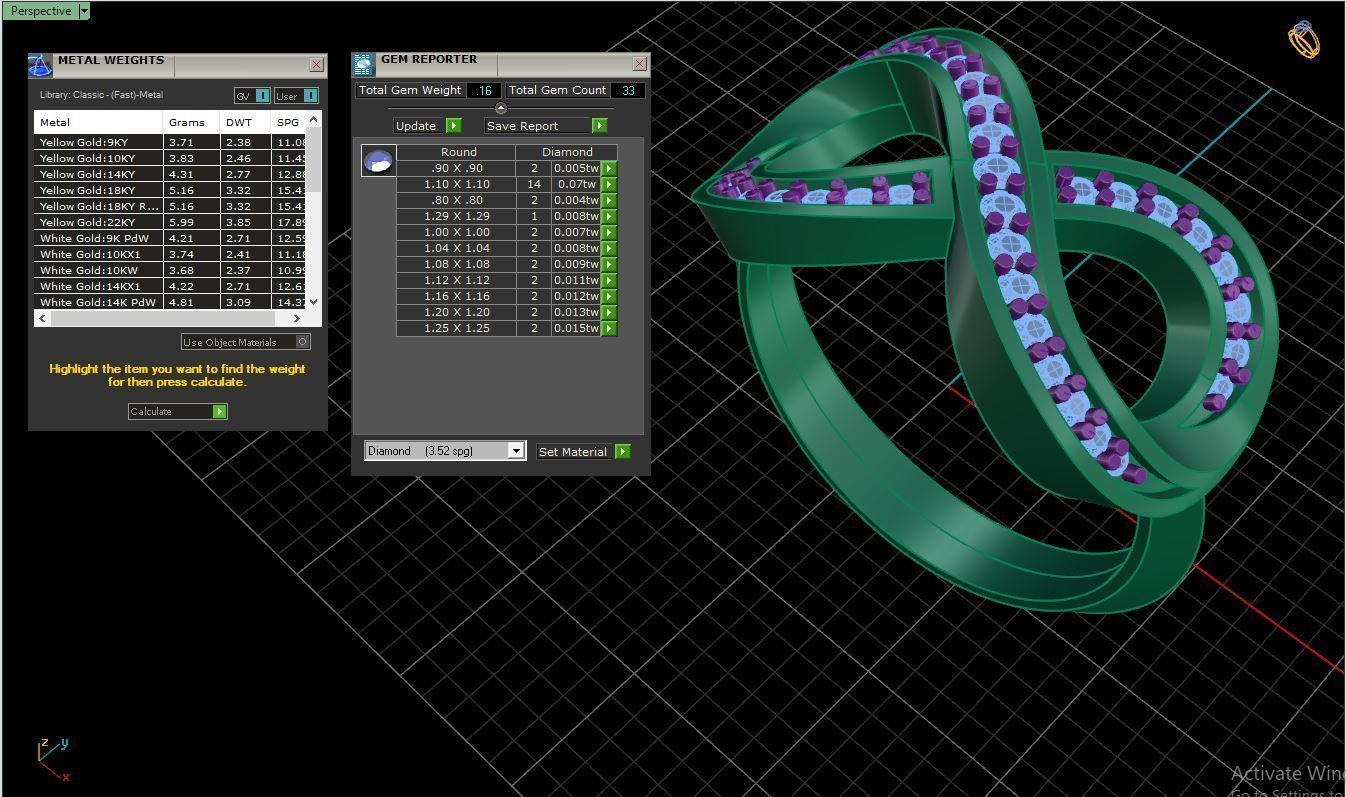Click the metal list scroll-up arrow
This screenshot has width=1346, height=797.
pos(314,120)
